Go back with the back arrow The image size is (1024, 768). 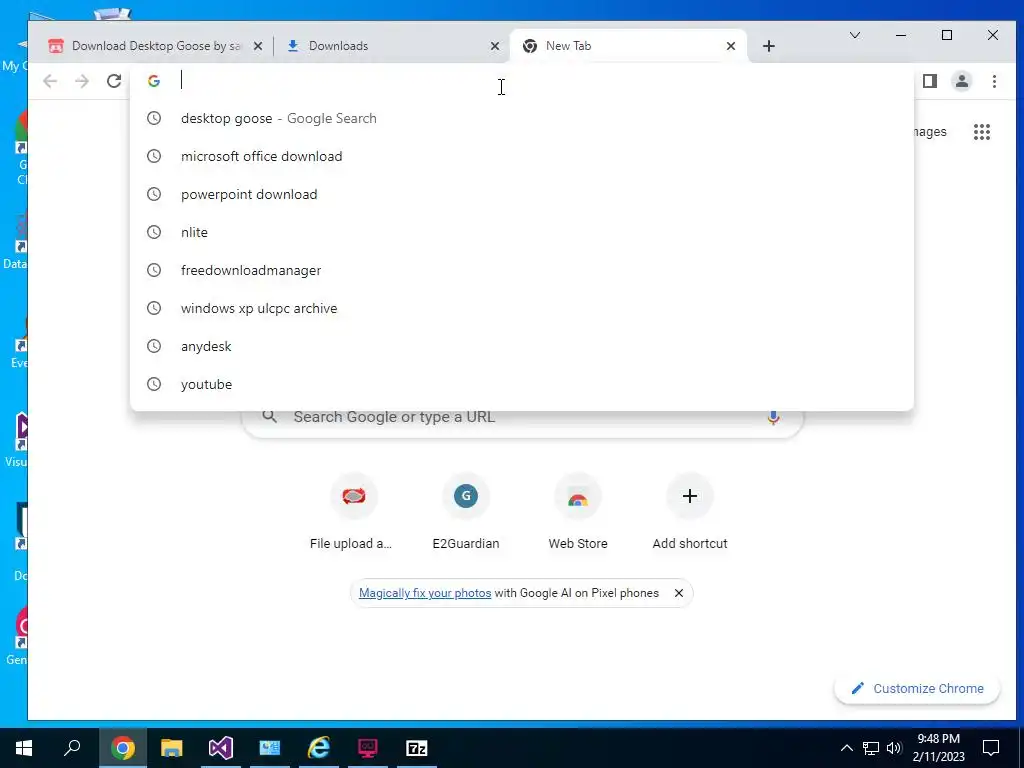(x=50, y=81)
